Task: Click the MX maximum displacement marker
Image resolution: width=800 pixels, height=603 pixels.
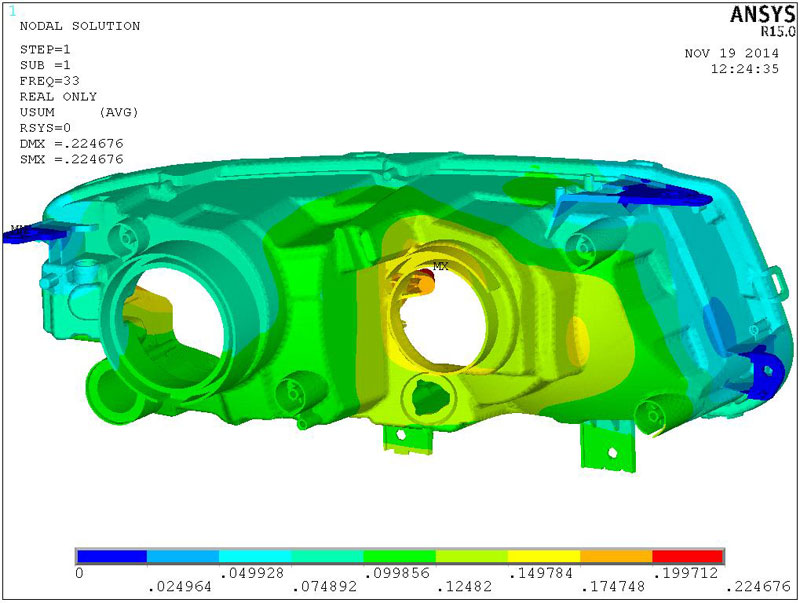Action: (439, 267)
